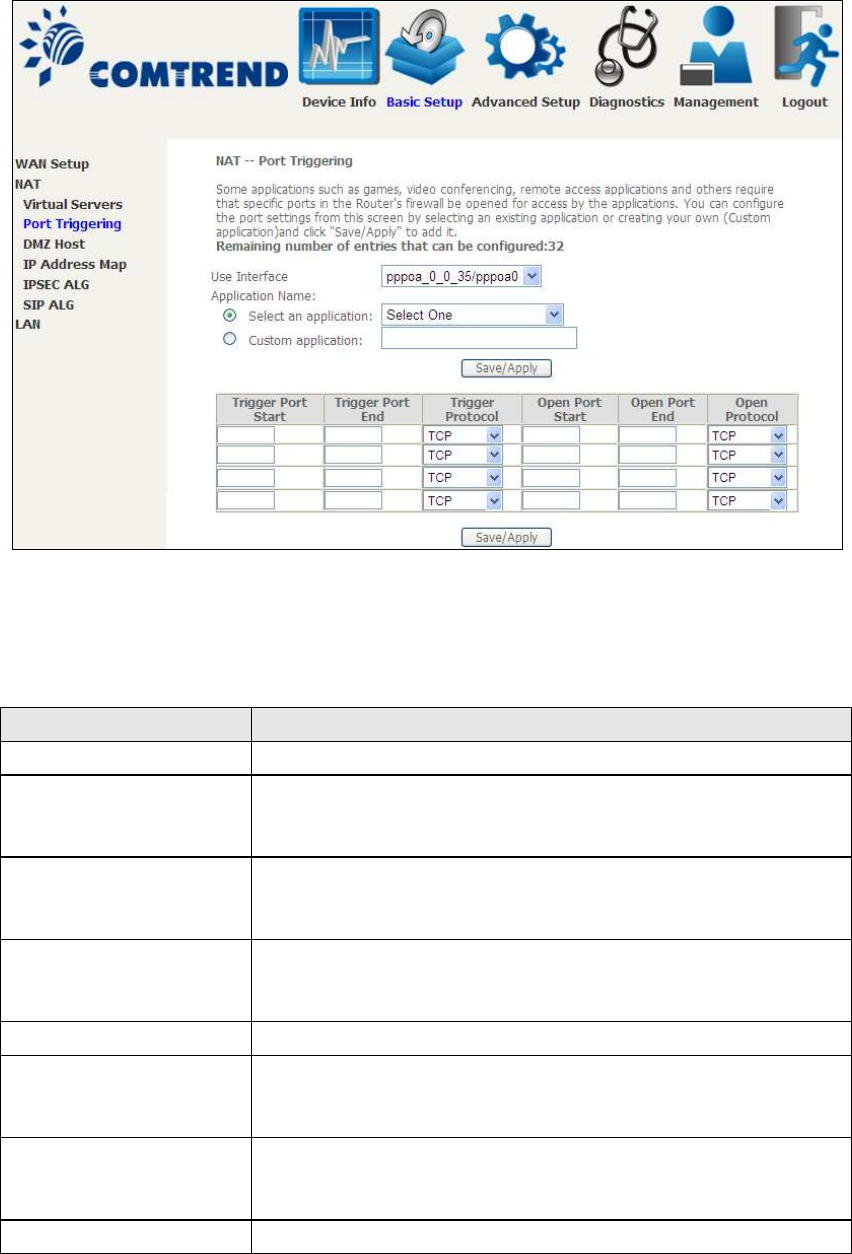The height and width of the screenshot is (1254, 852).
Task: Open DMZ Host sidebar item
Action: tap(54, 244)
